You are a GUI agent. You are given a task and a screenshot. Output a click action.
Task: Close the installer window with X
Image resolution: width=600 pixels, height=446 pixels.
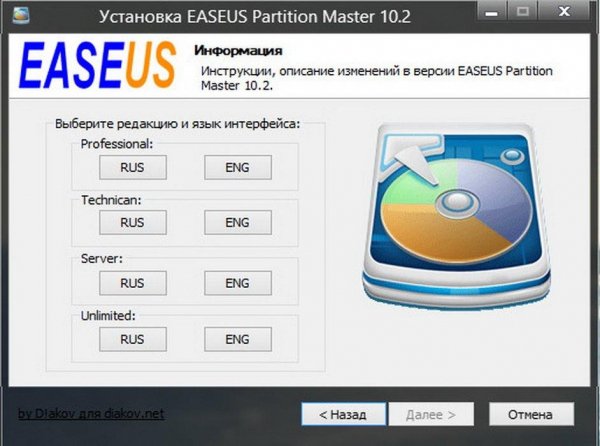(564, 11)
